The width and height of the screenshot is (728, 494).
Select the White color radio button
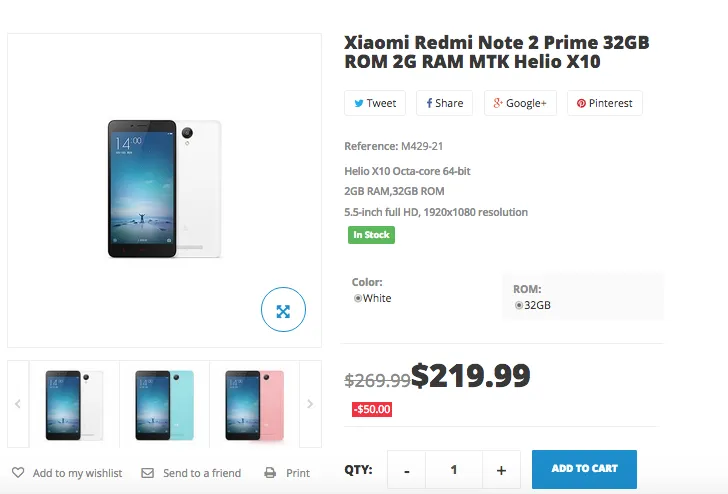358,299
